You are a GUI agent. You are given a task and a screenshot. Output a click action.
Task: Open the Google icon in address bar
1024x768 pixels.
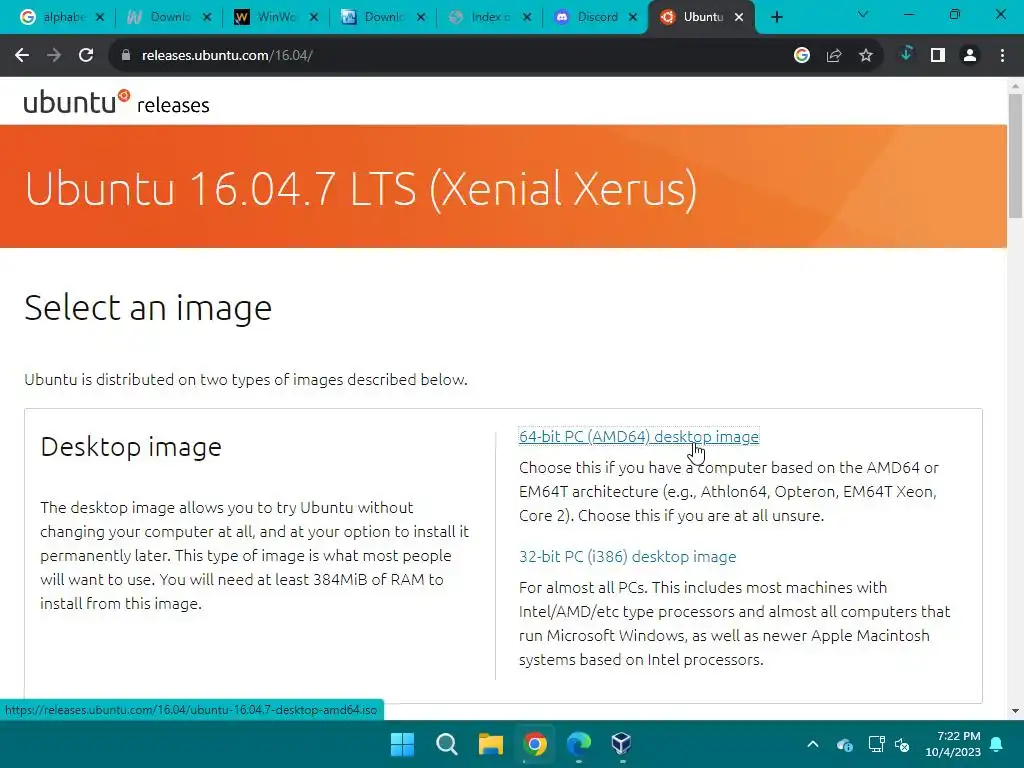802,56
